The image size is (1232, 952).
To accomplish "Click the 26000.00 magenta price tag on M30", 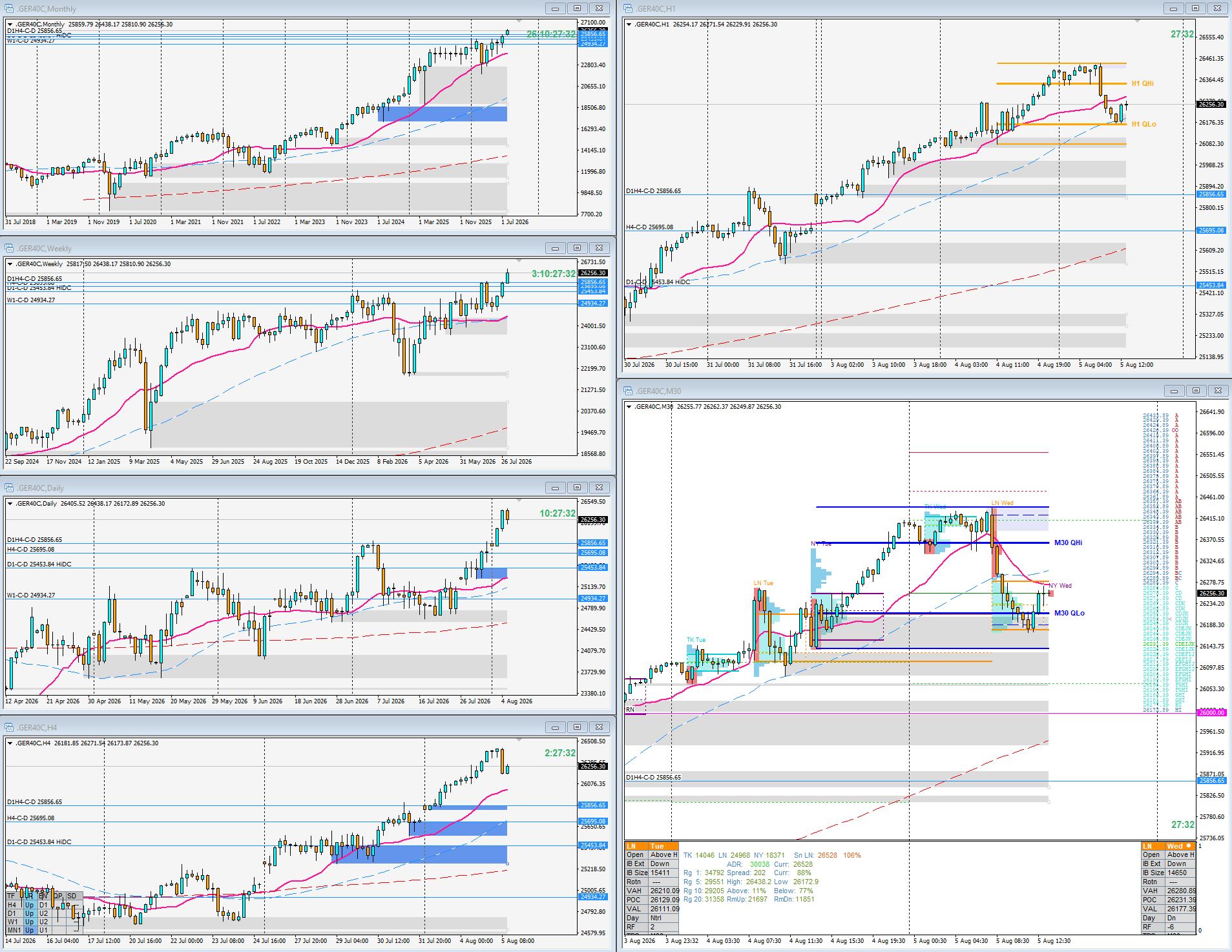I will pyautogui.click(x=1211, y=712).
